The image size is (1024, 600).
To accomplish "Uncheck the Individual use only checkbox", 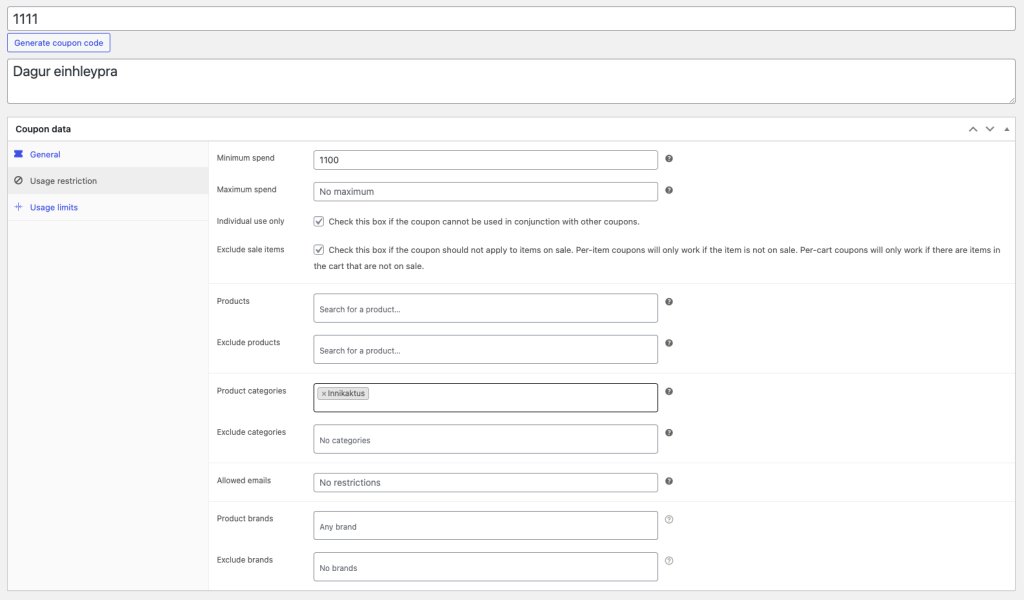I will pos(319,221).
